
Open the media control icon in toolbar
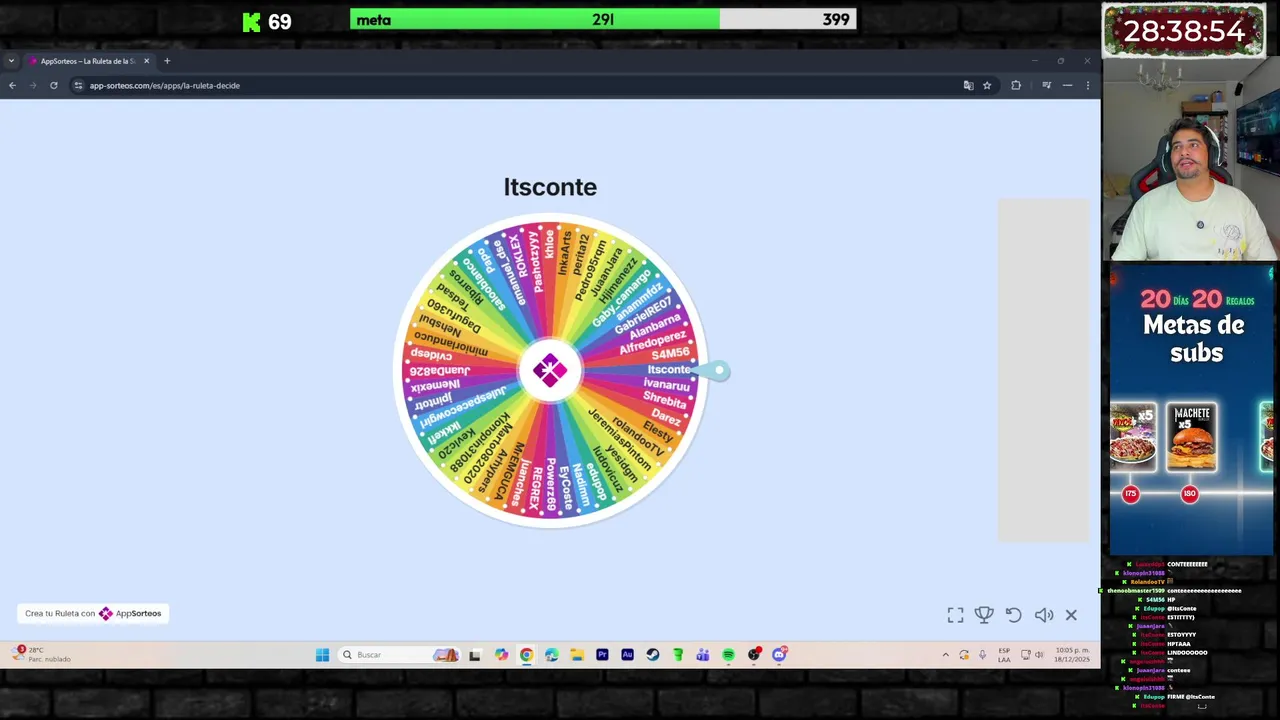[1046, 85]
